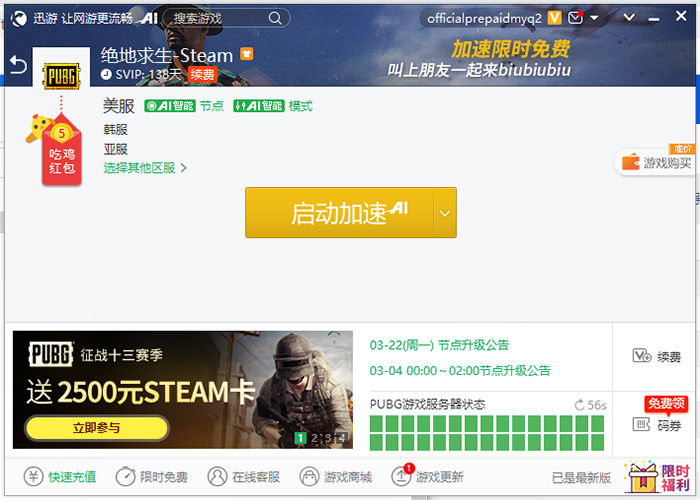Select the 韩服 server region
The width and height of the screenshot is (700, 500).
116,129
